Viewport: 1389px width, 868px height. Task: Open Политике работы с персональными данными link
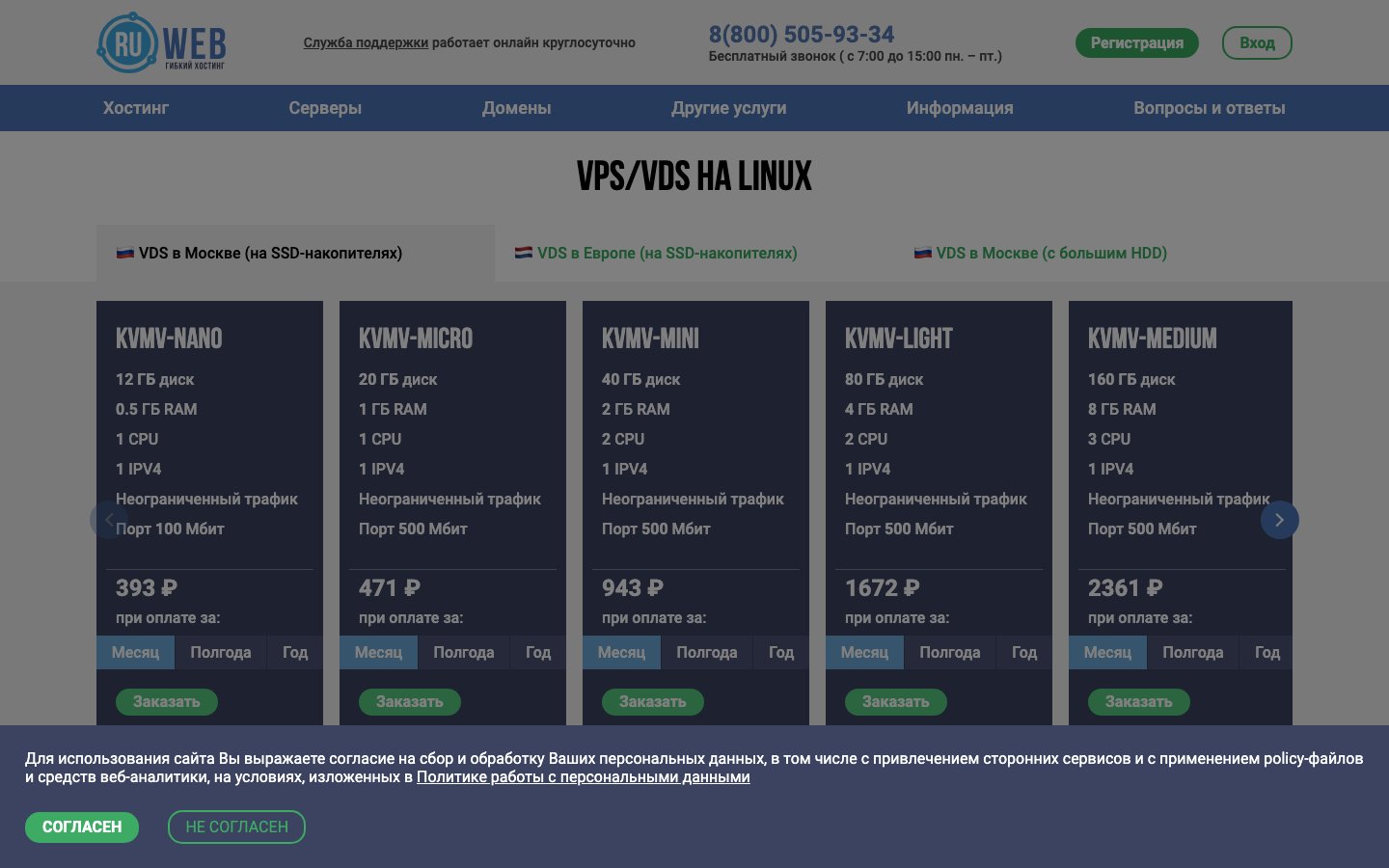click(x=584, y=777)
